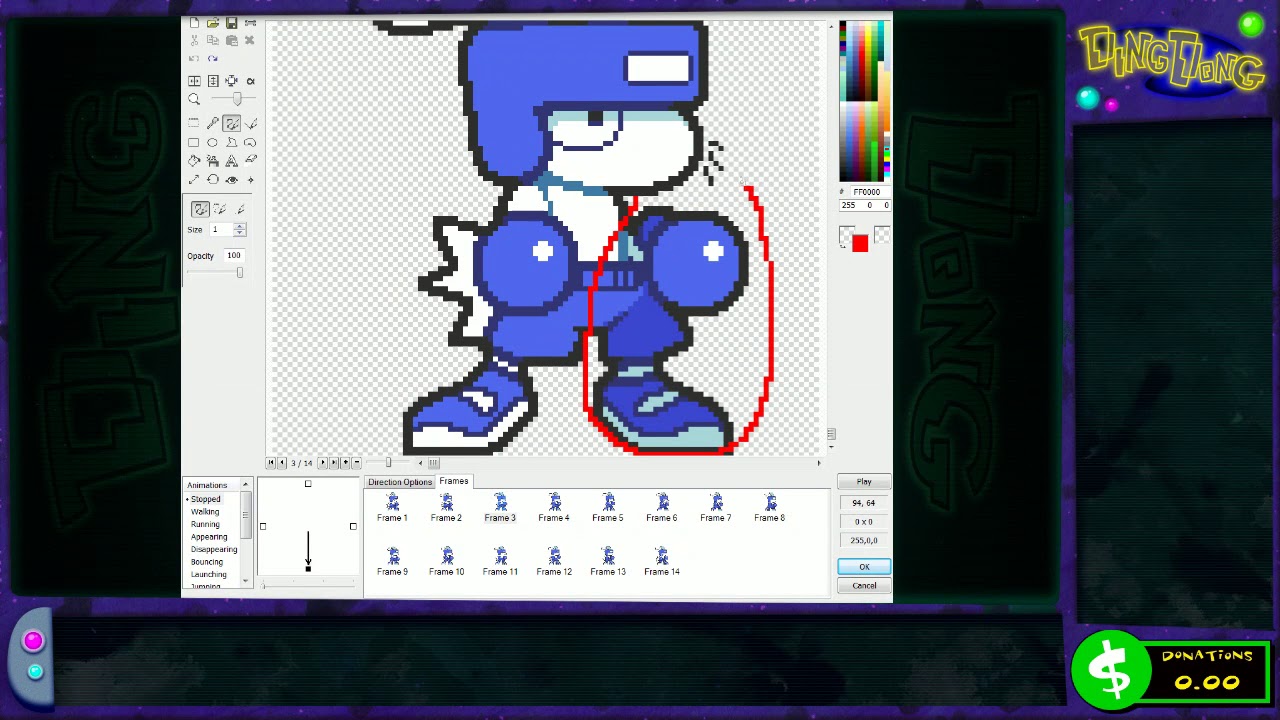This screenshot has height=720, width=1280.
Task: Select the Bouncing animation
Action: [207, 562]
